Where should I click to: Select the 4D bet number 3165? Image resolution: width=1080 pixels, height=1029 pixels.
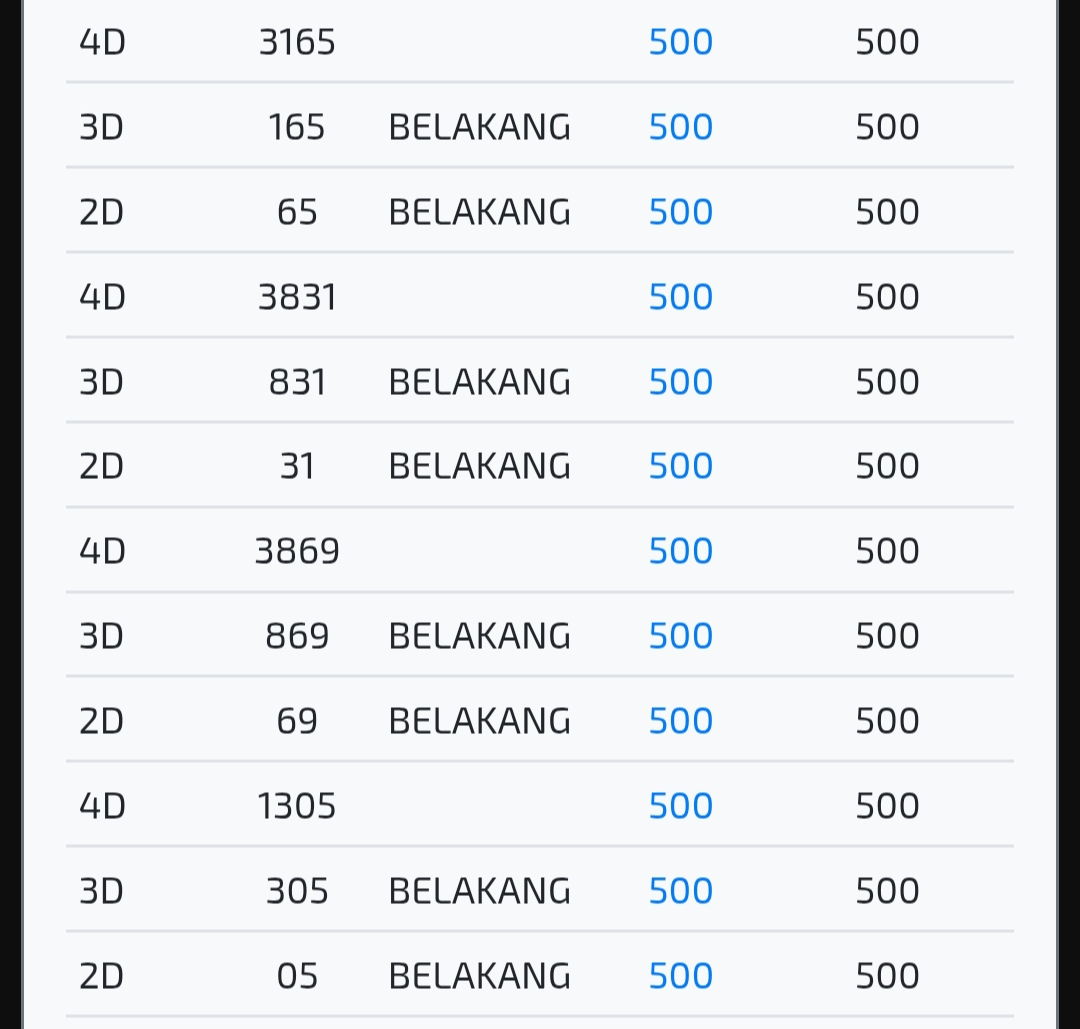pos(297,42)
